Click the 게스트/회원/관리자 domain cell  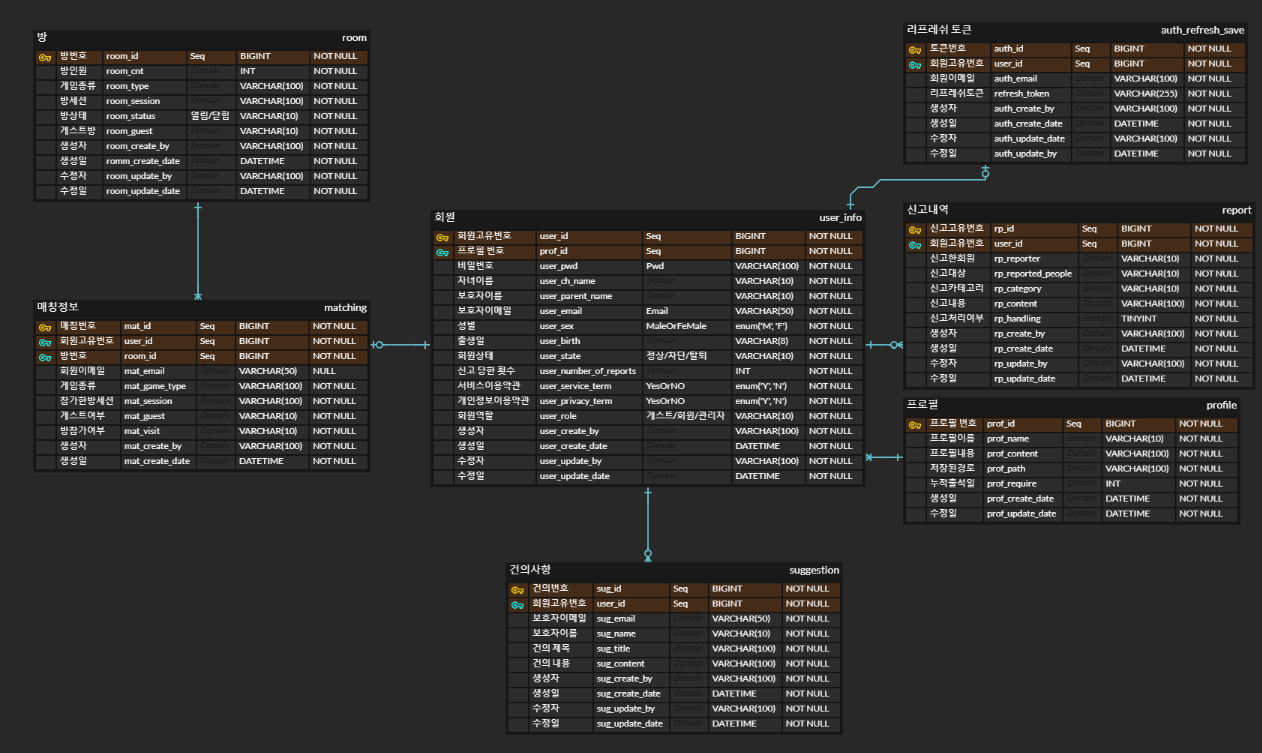pos(687,416)
